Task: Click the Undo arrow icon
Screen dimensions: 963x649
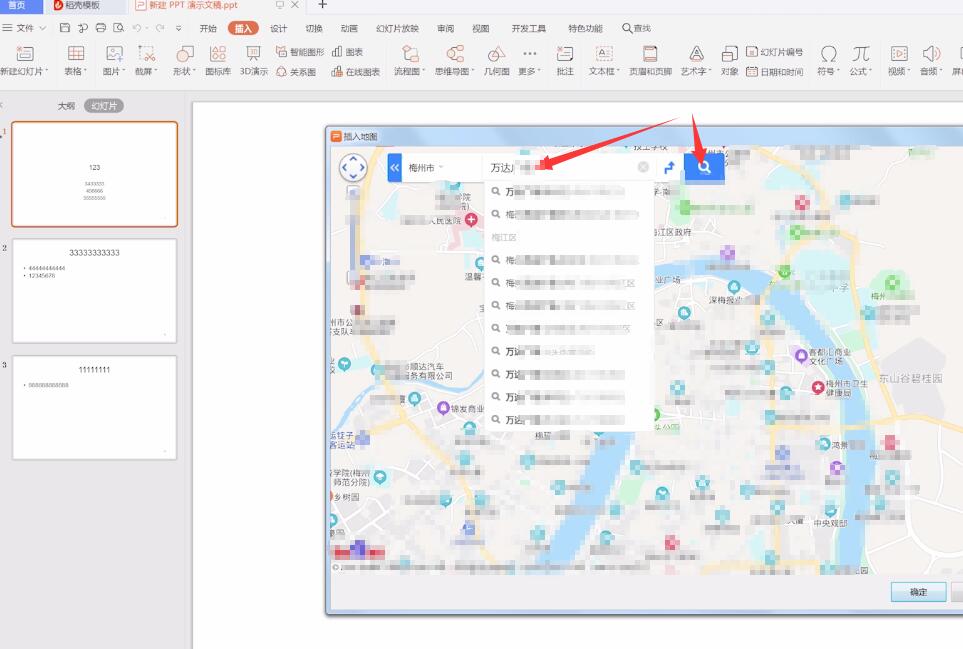Action: [136, 28]
